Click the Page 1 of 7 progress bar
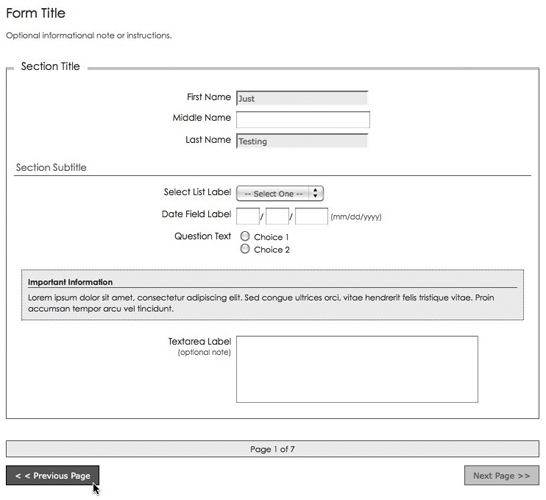546x500 pixels. (x=273, y=449)
